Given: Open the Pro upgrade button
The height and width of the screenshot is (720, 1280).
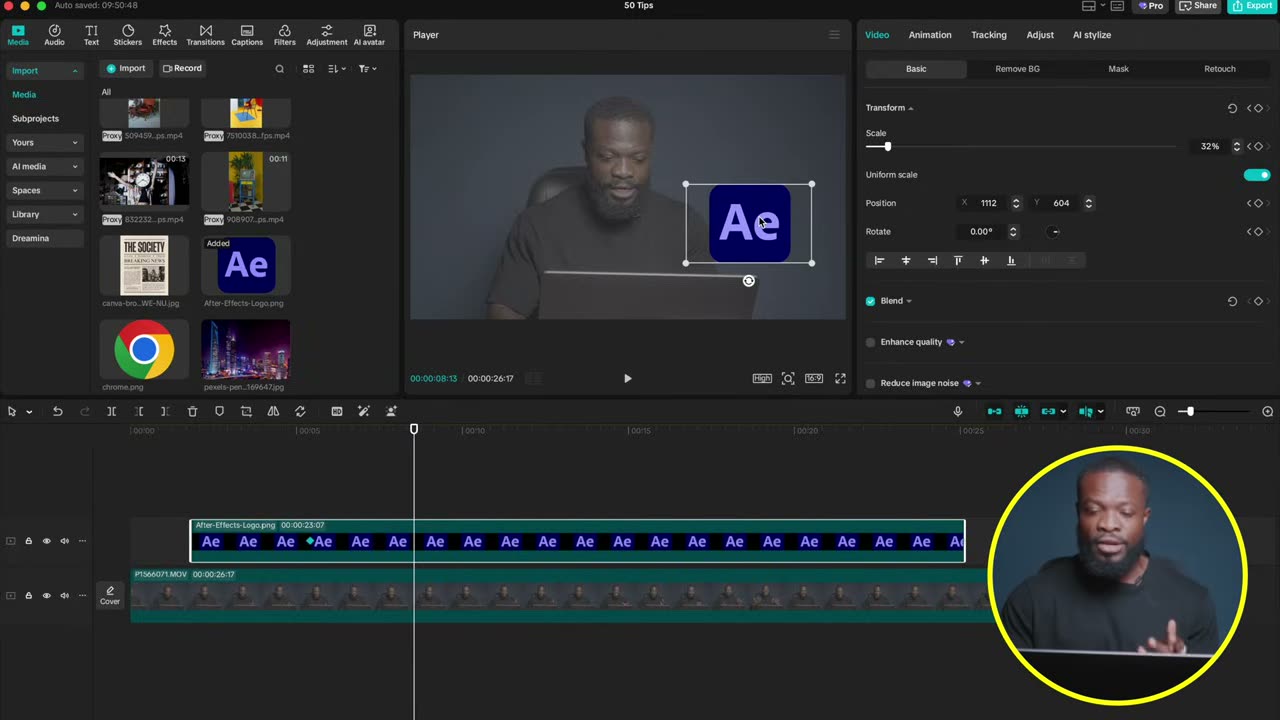Looking at the screenshot, I should [x=1151, y=6].
